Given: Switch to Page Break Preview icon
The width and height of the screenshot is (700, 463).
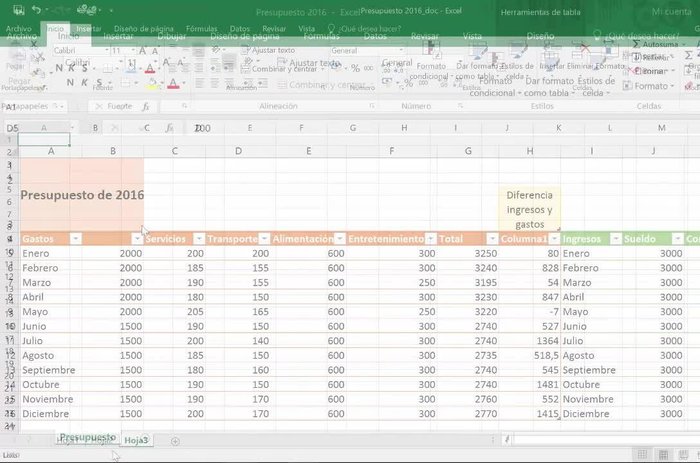Looking at the screenshot, I should tap(683, 455).
